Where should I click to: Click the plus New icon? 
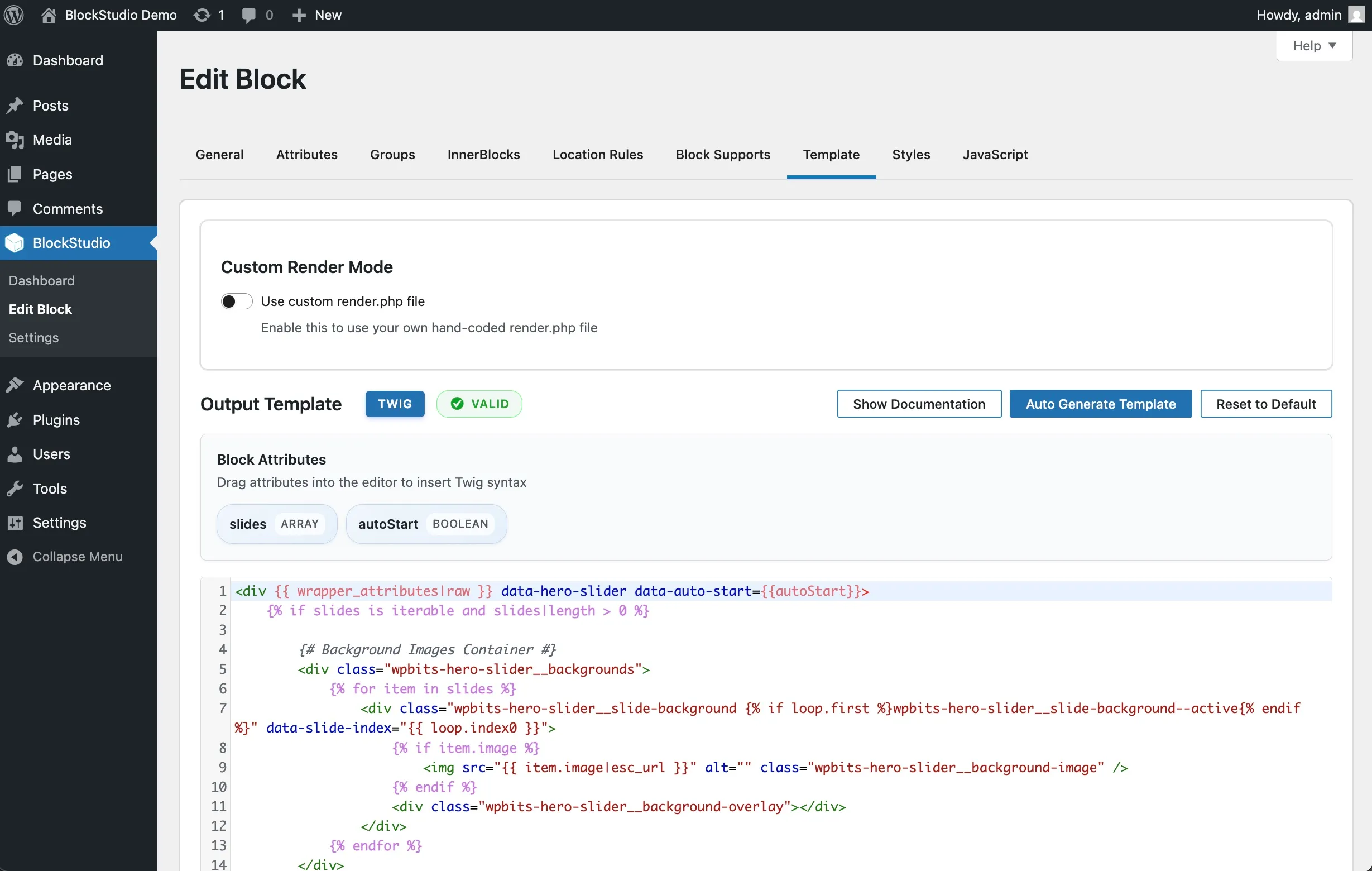[299, 16]
